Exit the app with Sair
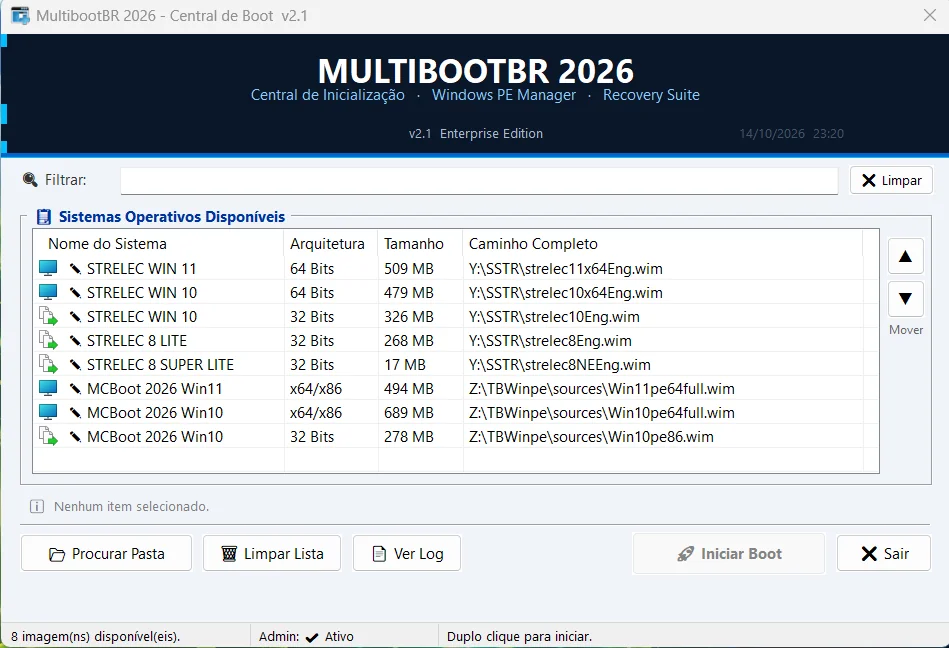This screenshot has width=949, height=648. point(884,554)
